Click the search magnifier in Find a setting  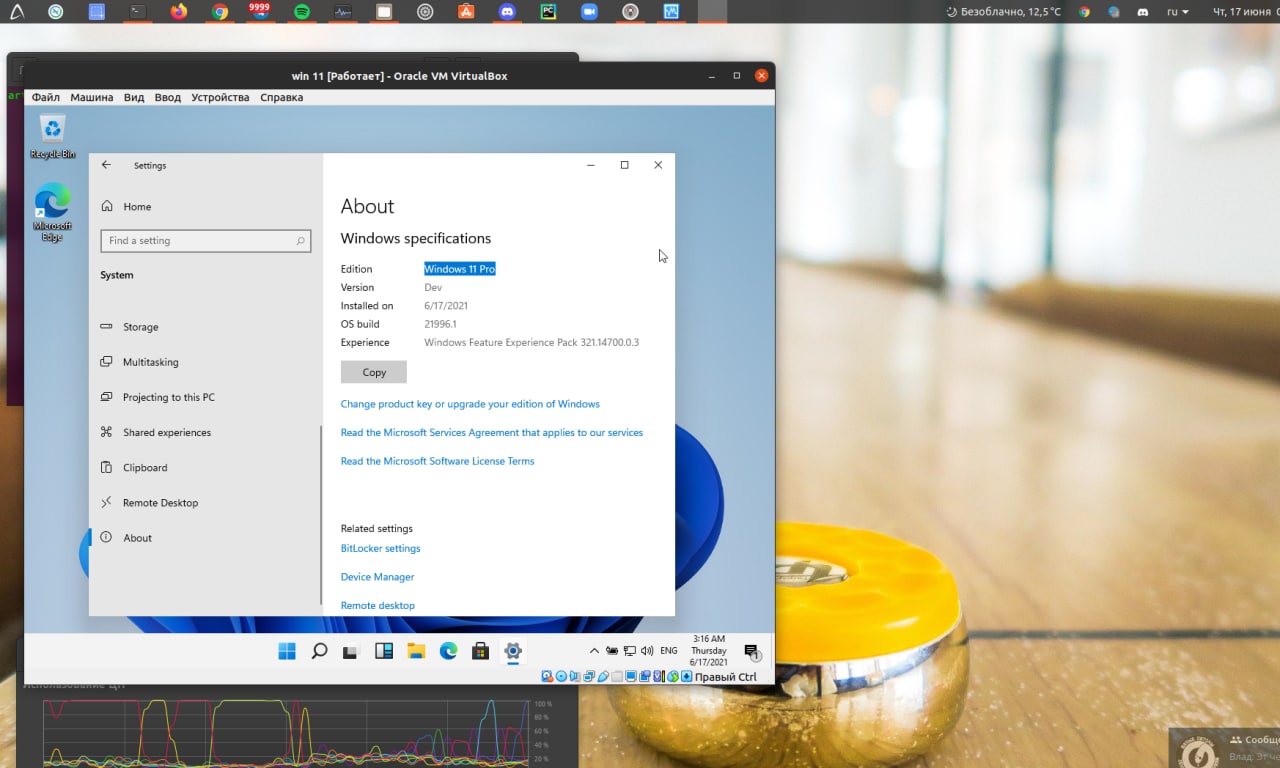tap(300, 241)
